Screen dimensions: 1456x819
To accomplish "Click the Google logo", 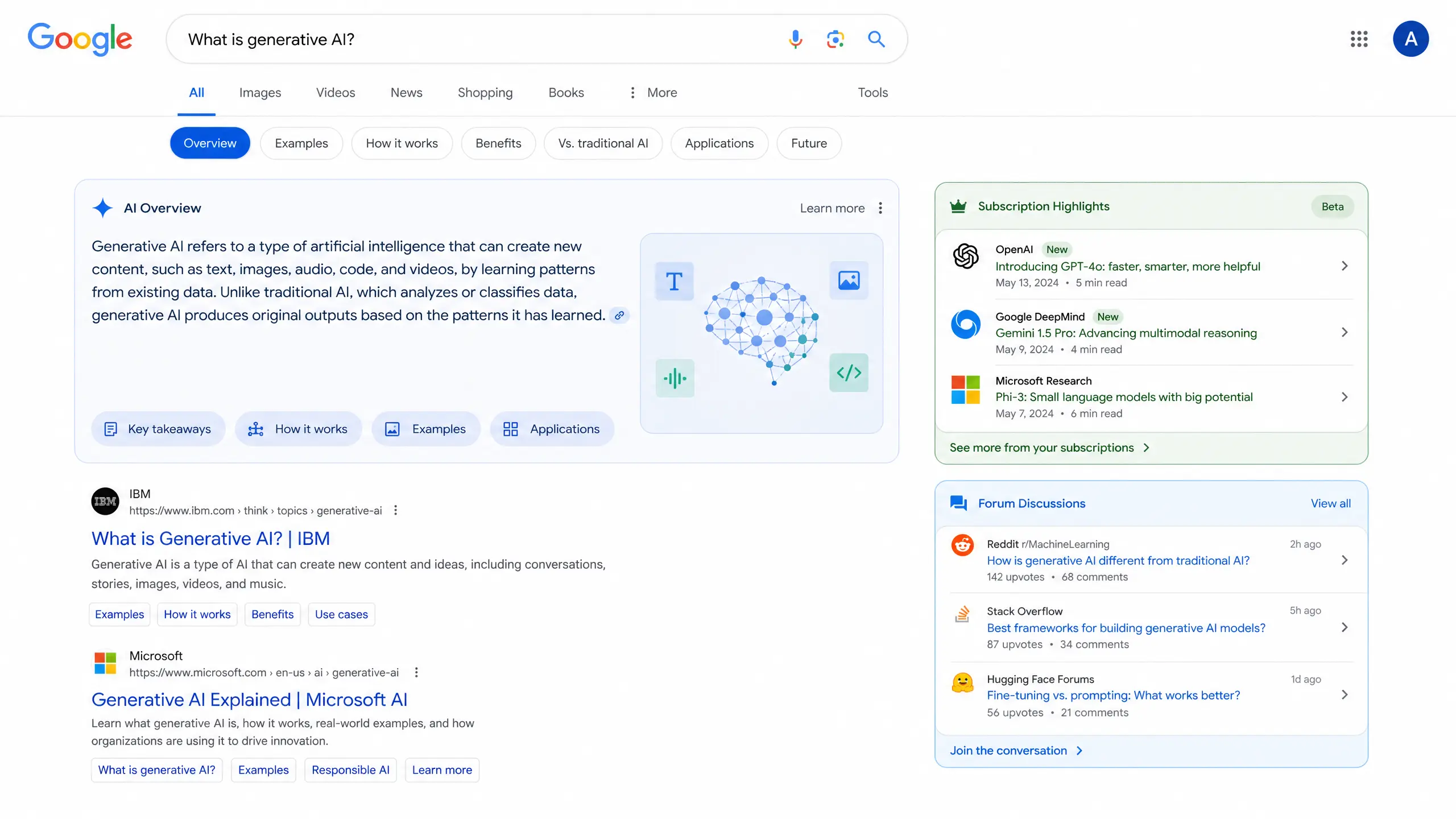I will [80, 39].
